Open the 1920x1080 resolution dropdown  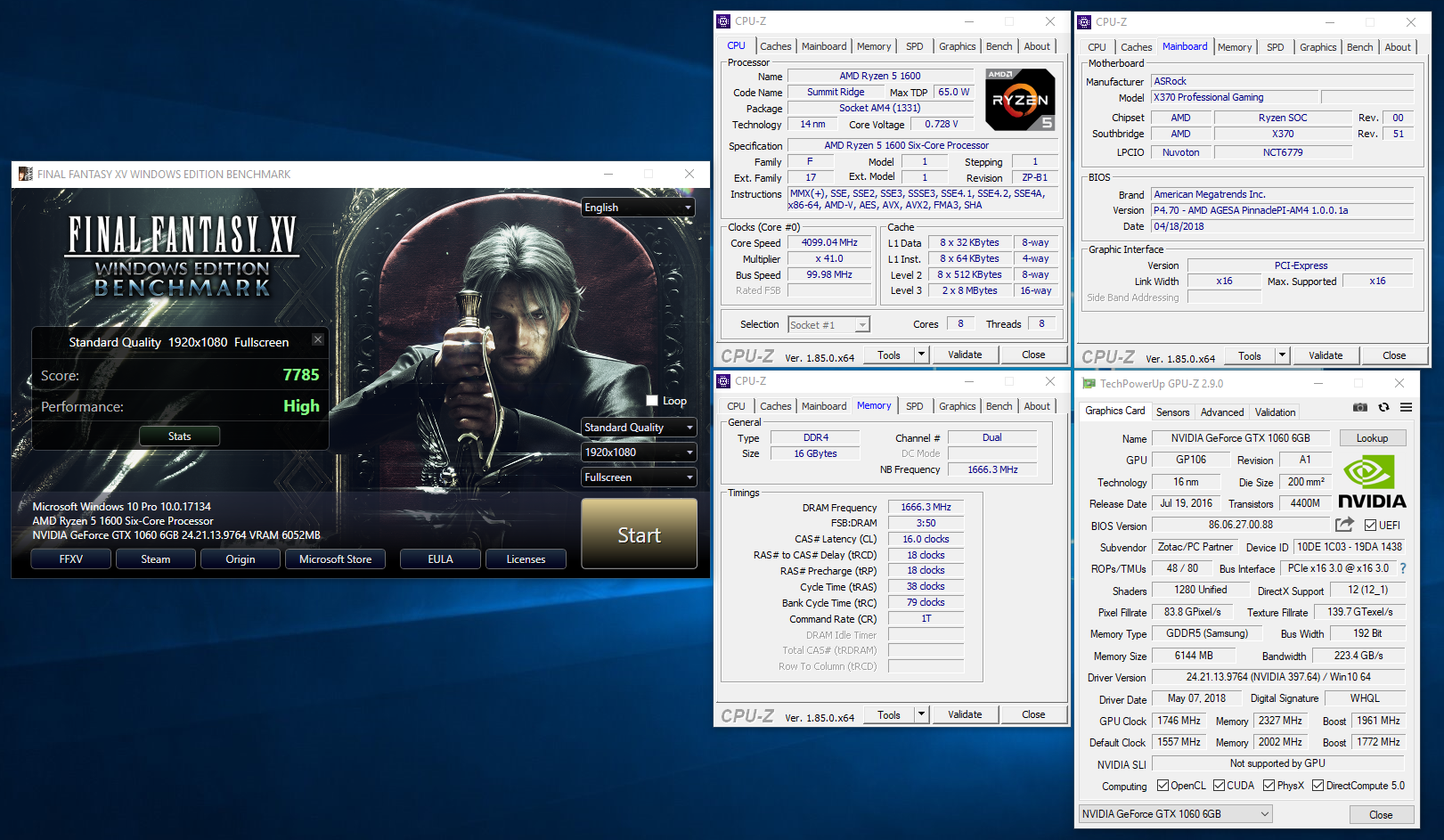pyautogui.click(x=639, y=453)
